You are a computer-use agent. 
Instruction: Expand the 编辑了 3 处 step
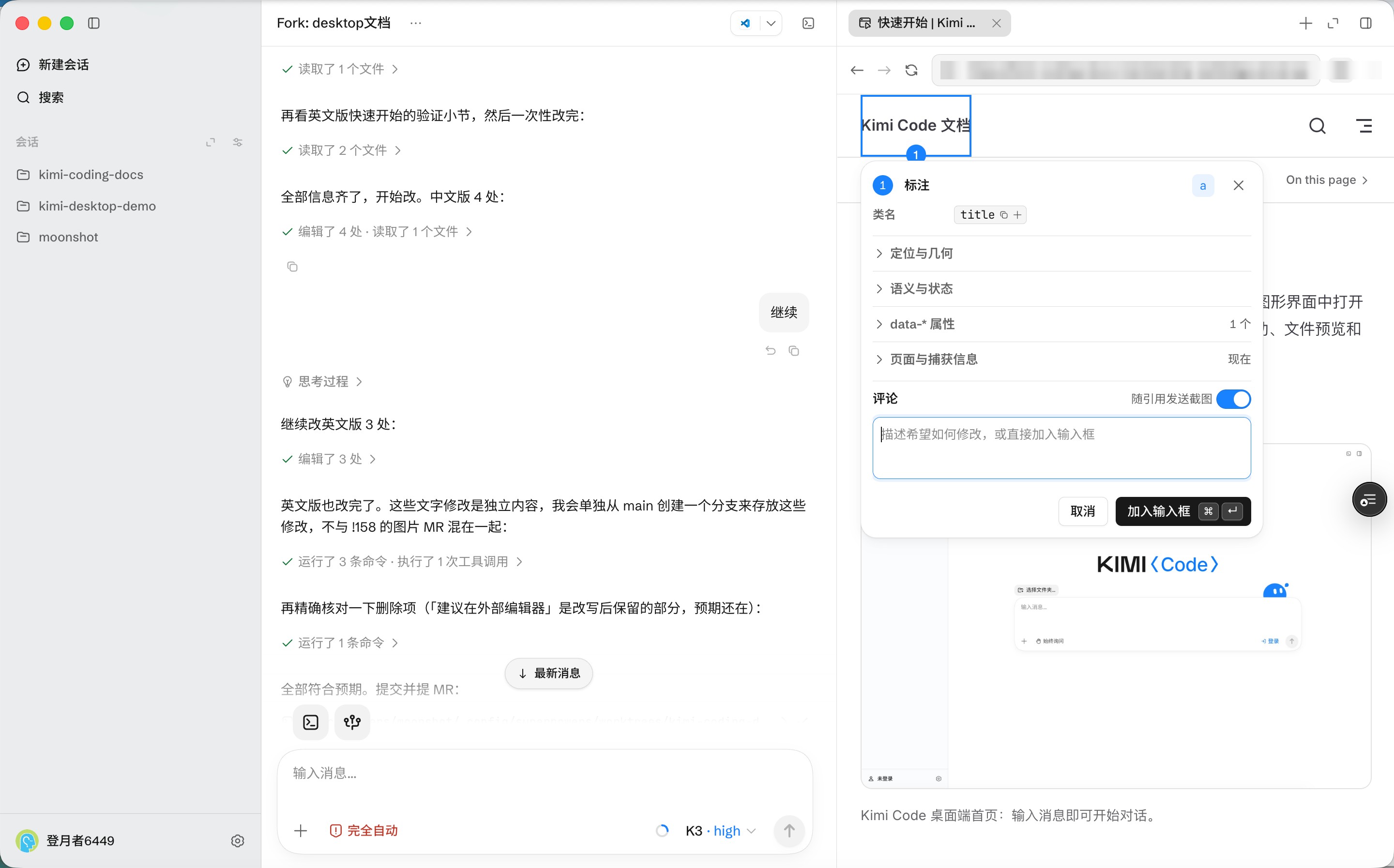tap(329, 459)
